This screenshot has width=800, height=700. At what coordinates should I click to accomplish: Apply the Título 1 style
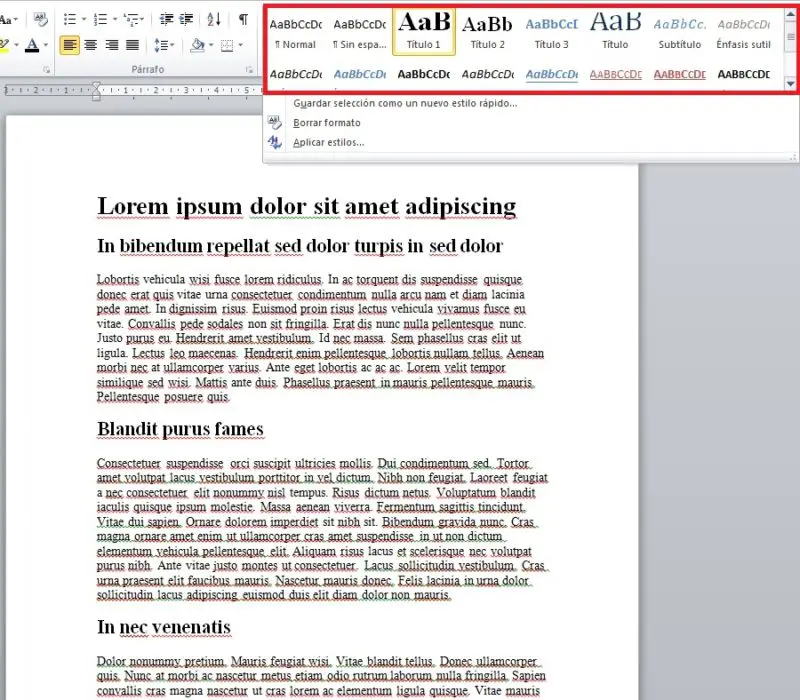click(424, 32)
